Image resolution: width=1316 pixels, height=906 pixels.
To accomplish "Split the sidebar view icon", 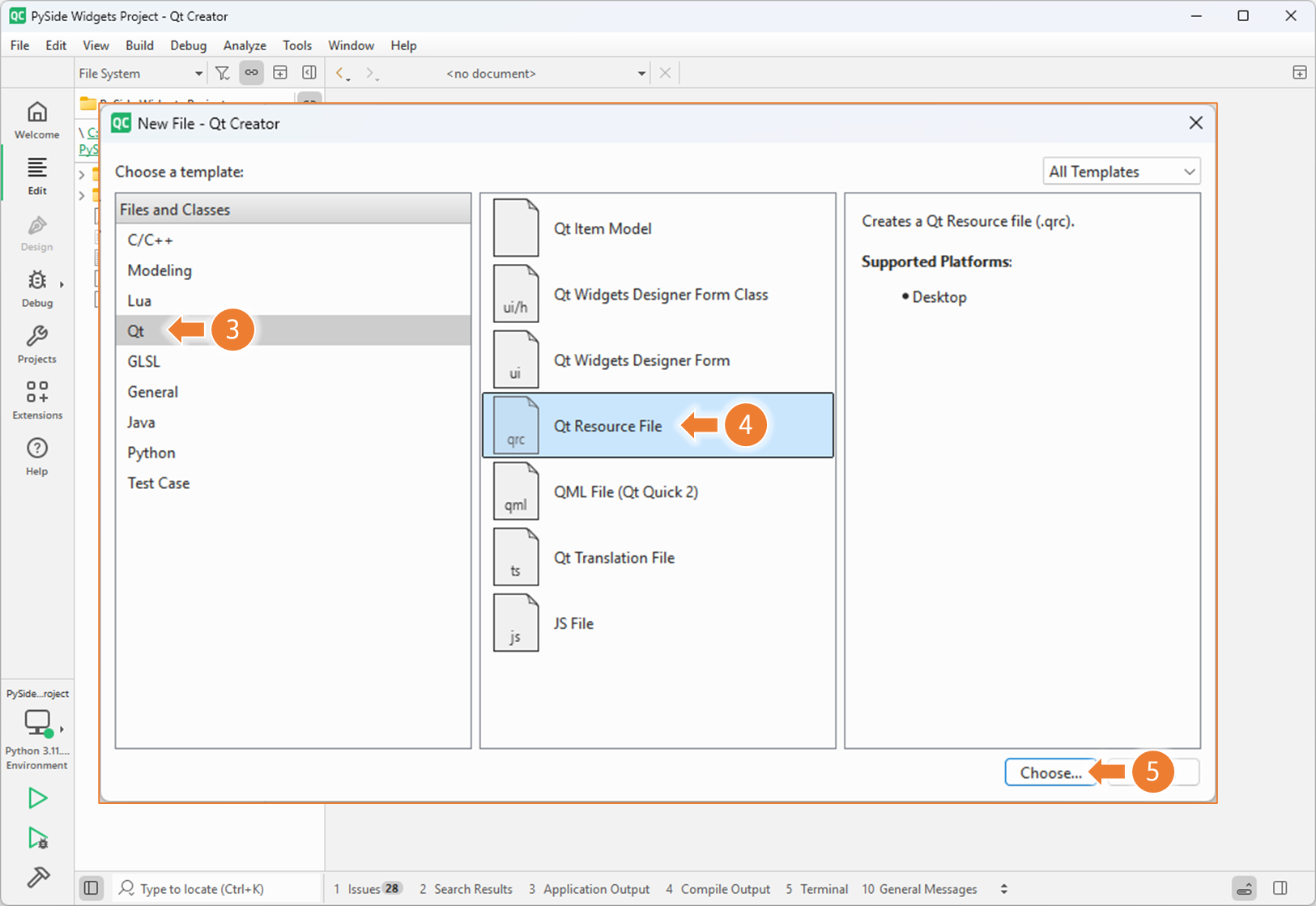I will pos(280,73).
